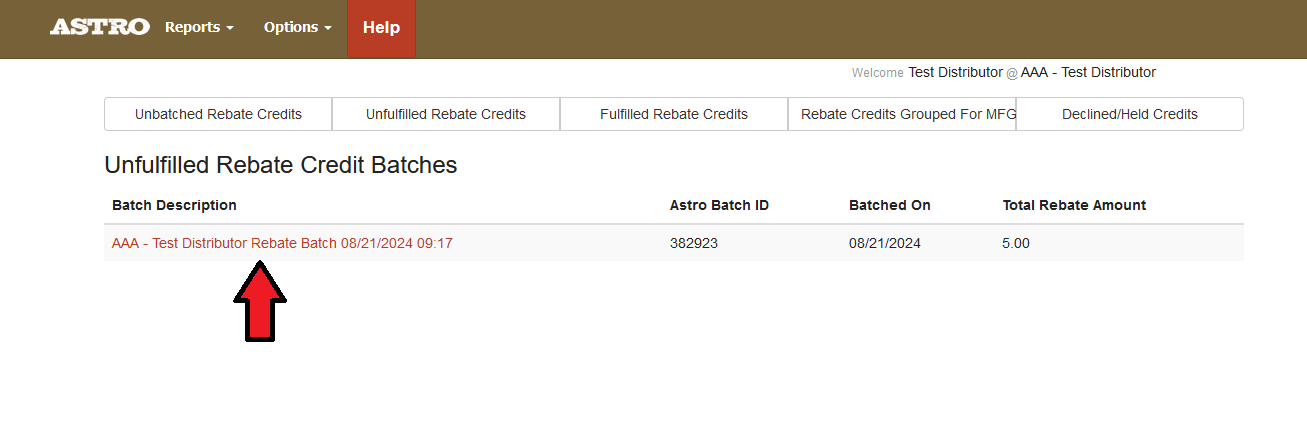This screenshot has width=1307, height=445.
Task: Click the Total Rebate Amount column header
Action: [1074, 205]
